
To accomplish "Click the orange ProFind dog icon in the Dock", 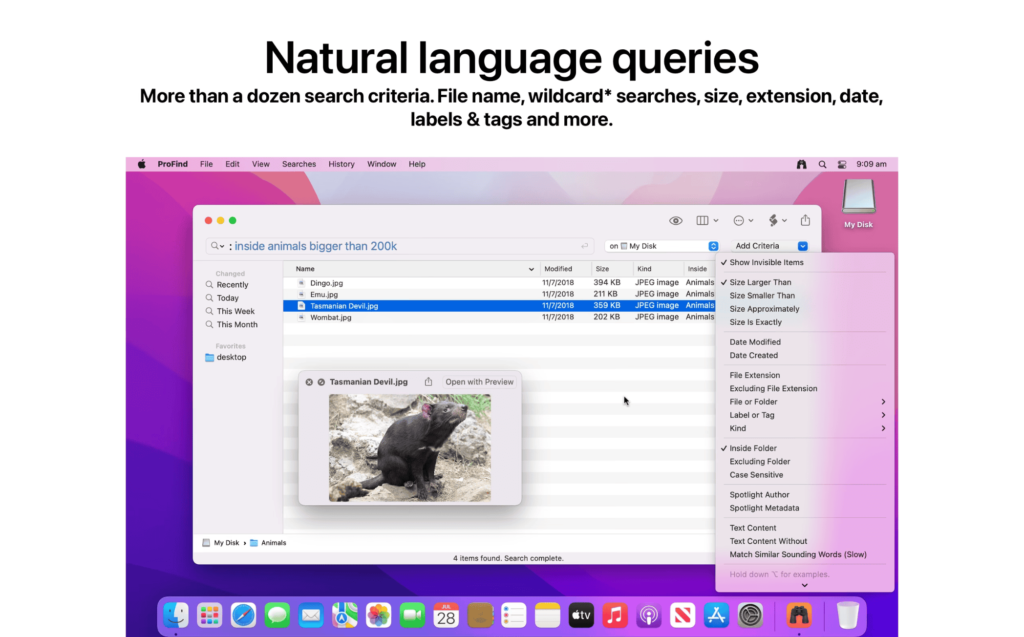I will (797, 615).
